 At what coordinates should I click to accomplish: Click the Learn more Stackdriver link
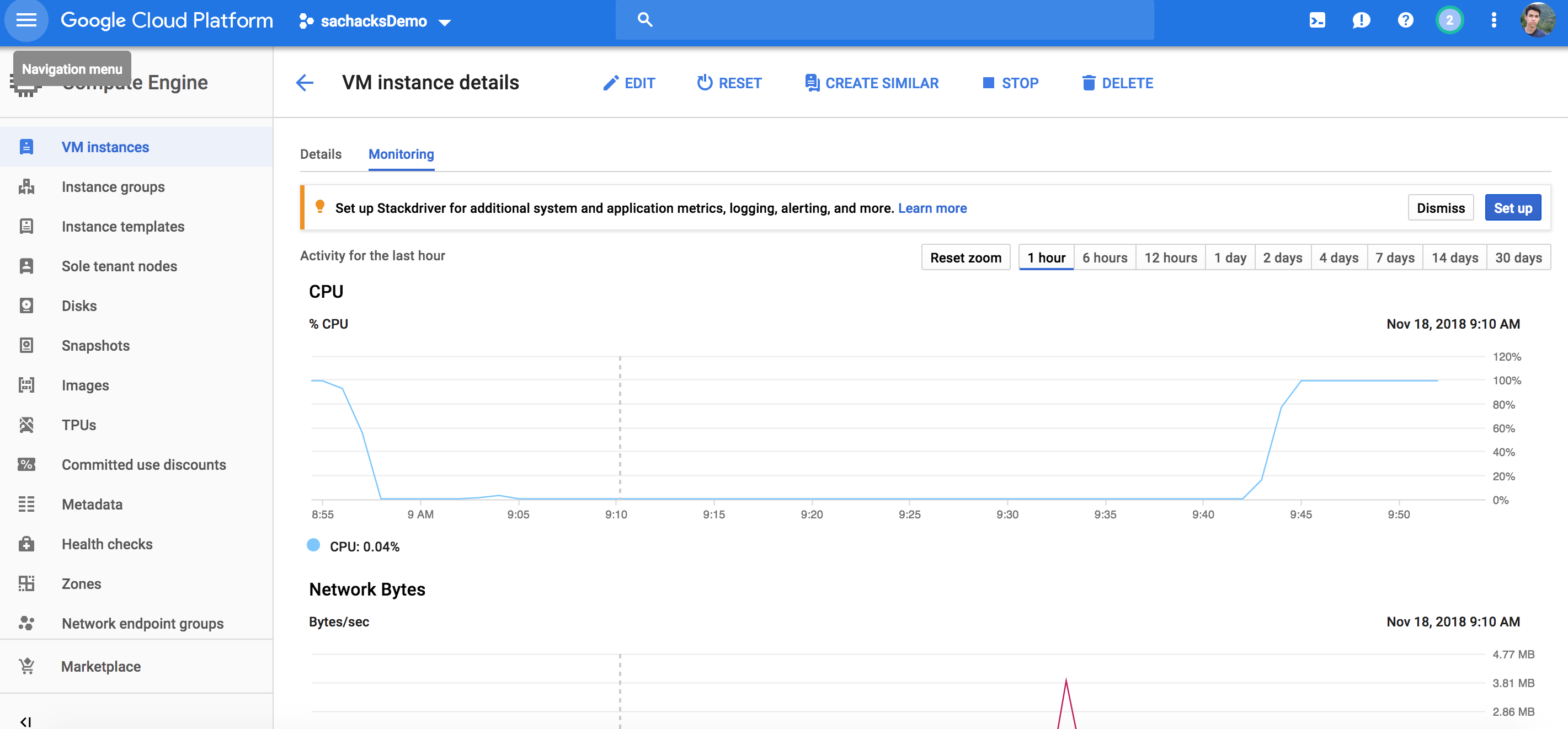click(x=932, y=208)
